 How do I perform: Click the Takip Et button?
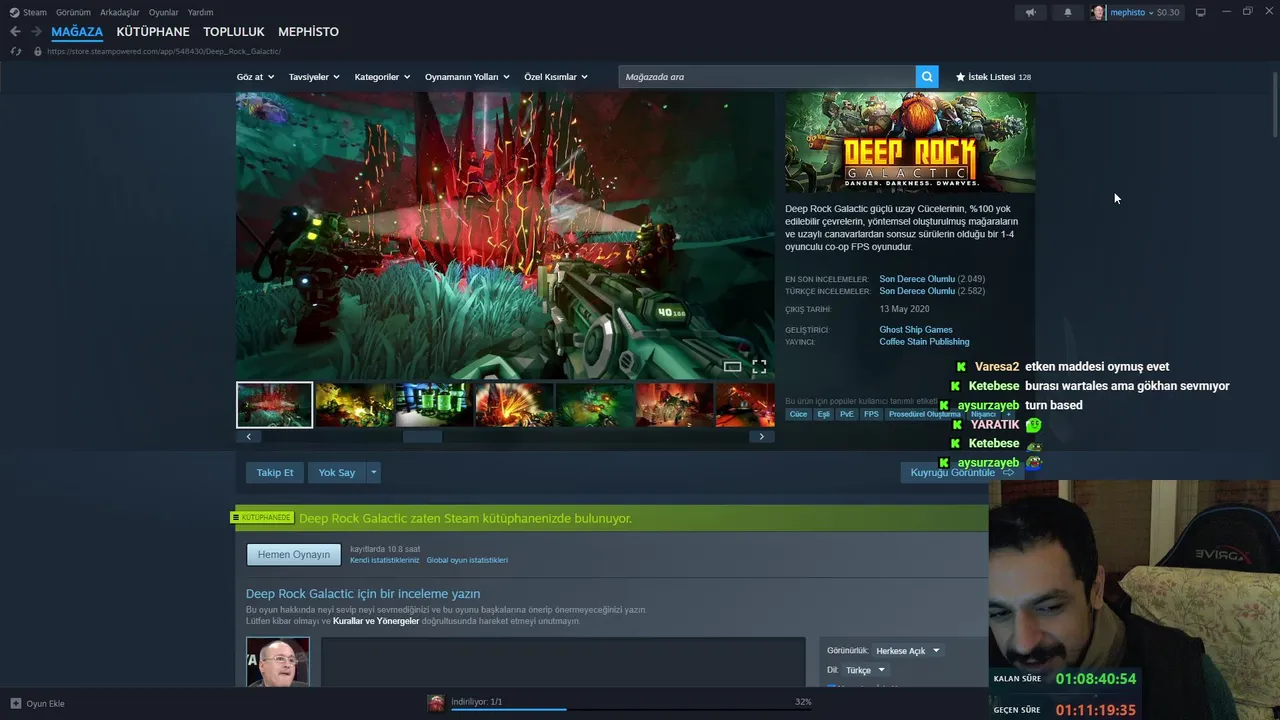[275, 472]
